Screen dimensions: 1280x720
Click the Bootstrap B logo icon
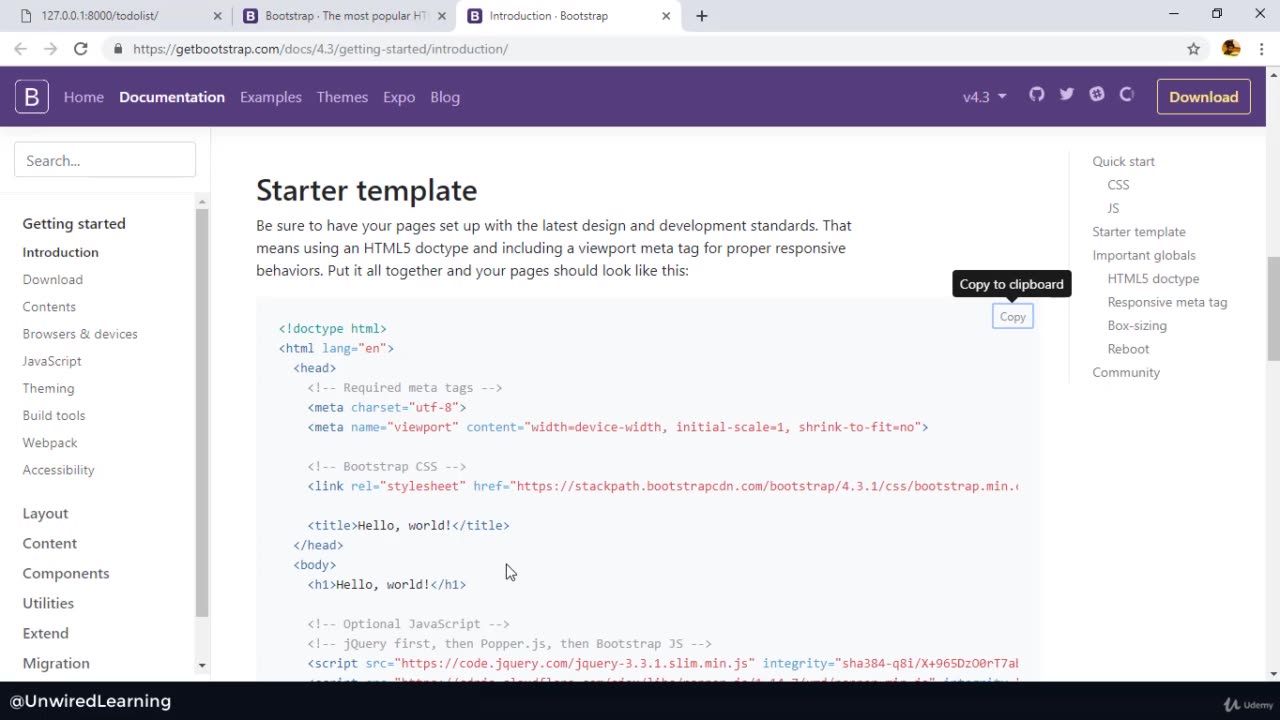31,97
